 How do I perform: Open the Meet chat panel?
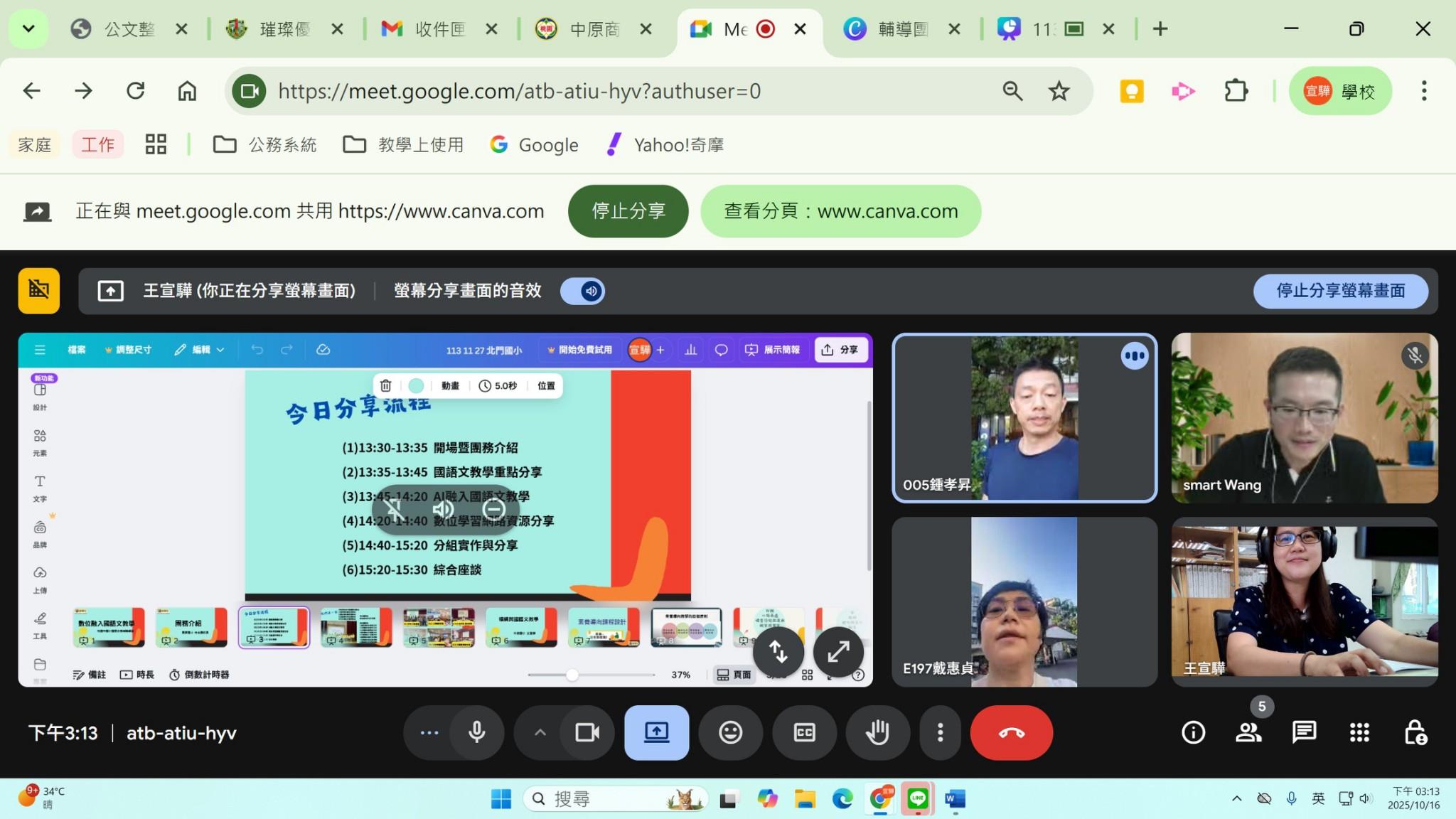[x=1305, y=732]
